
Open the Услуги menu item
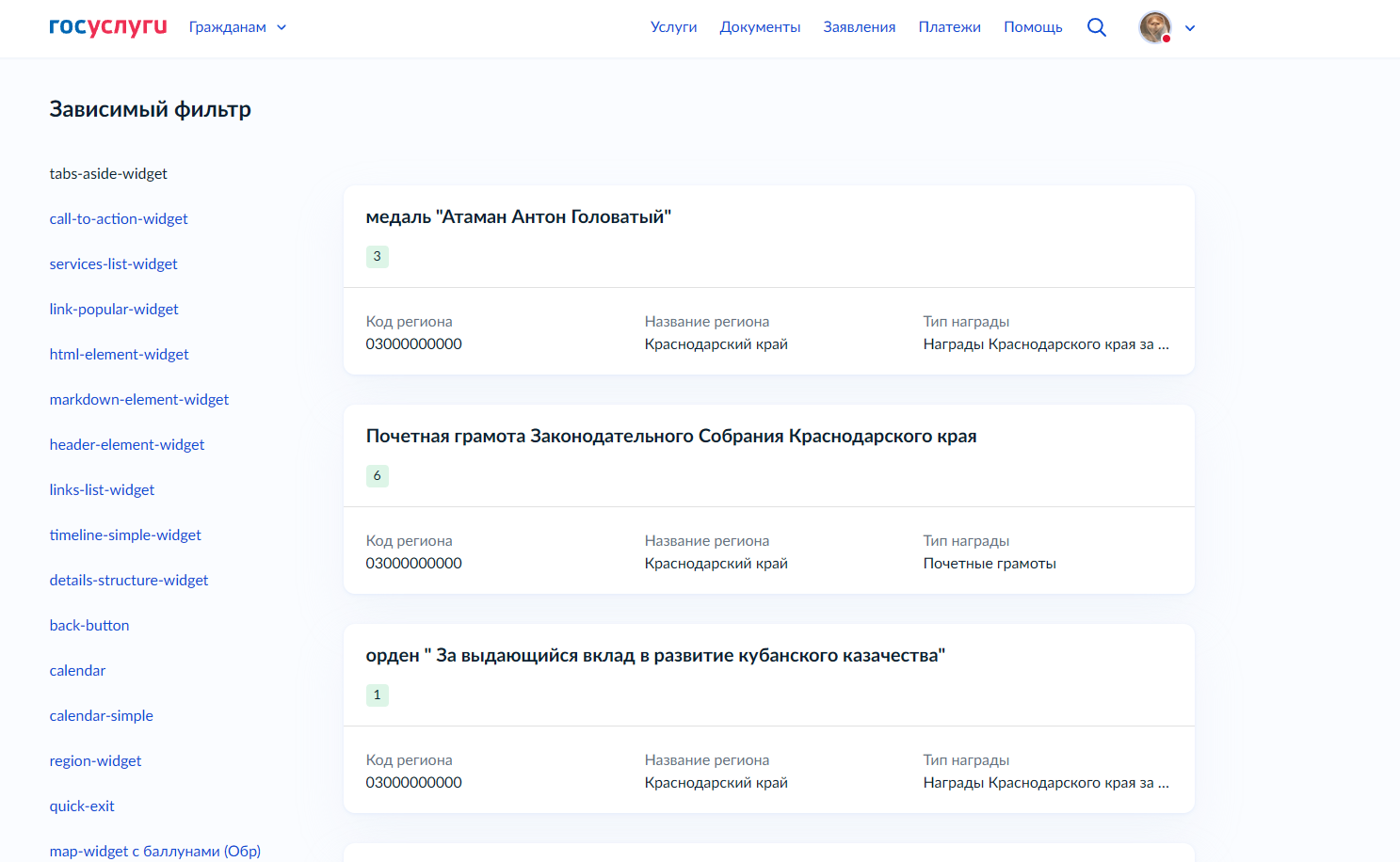click(673, 27)
